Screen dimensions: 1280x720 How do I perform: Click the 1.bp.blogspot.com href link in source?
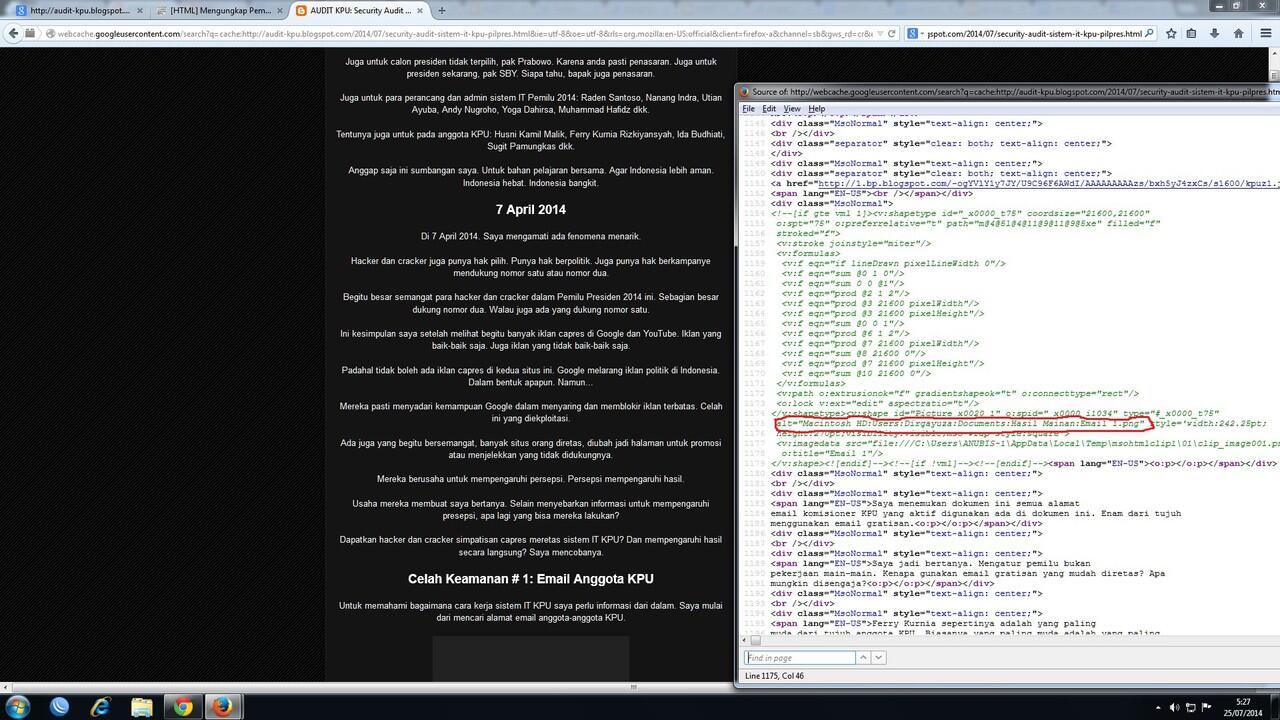pos(1047,184)
